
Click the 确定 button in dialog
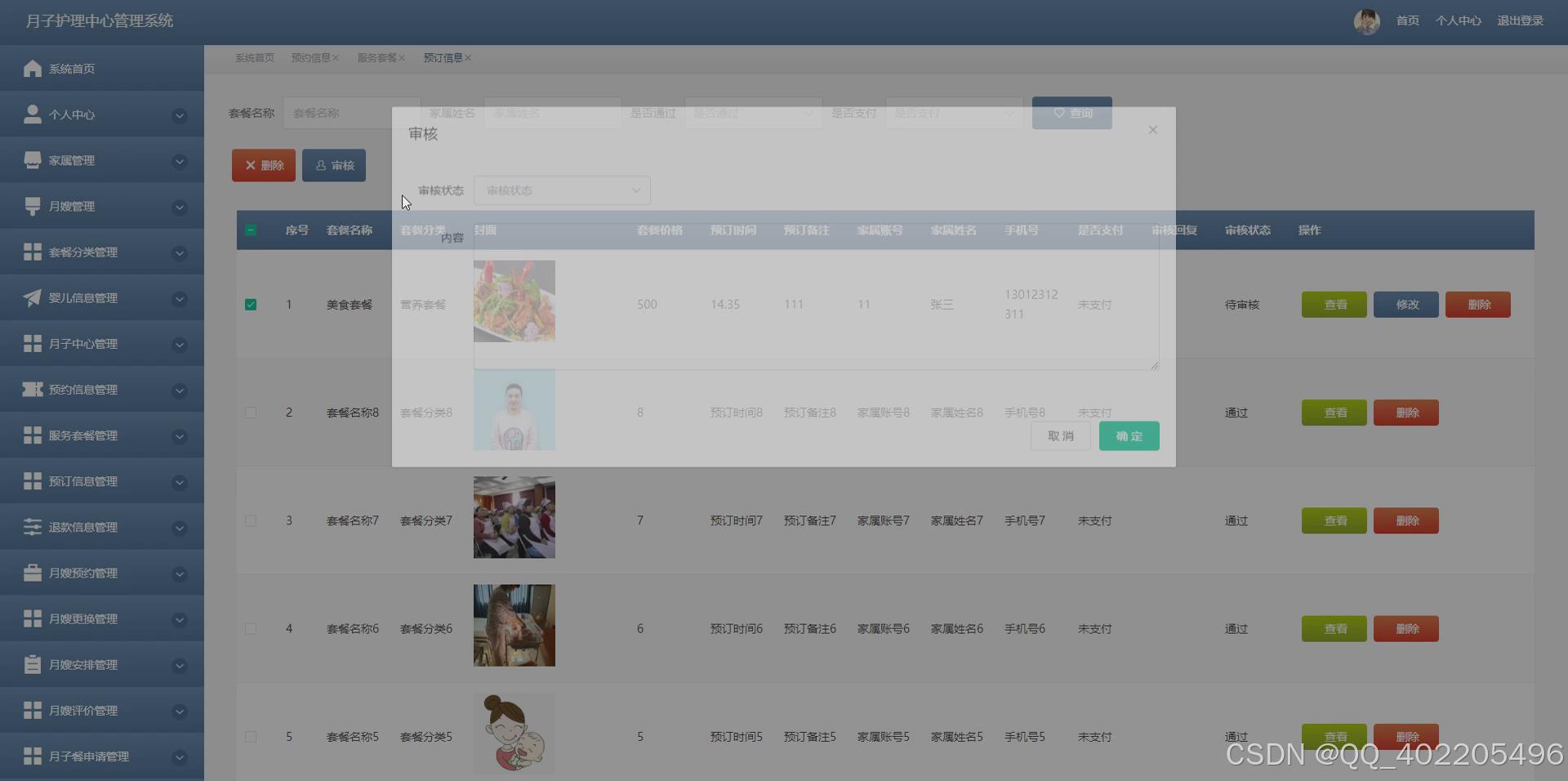pyautogui.click(x=1129, y=436)
